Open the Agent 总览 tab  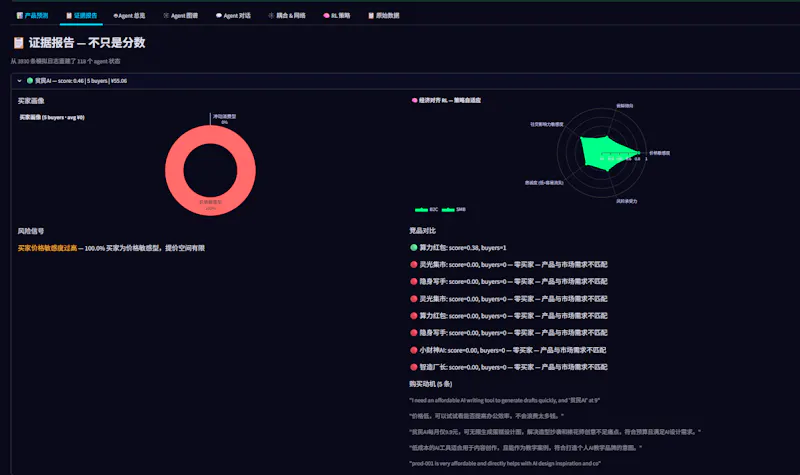click(129, 16)
